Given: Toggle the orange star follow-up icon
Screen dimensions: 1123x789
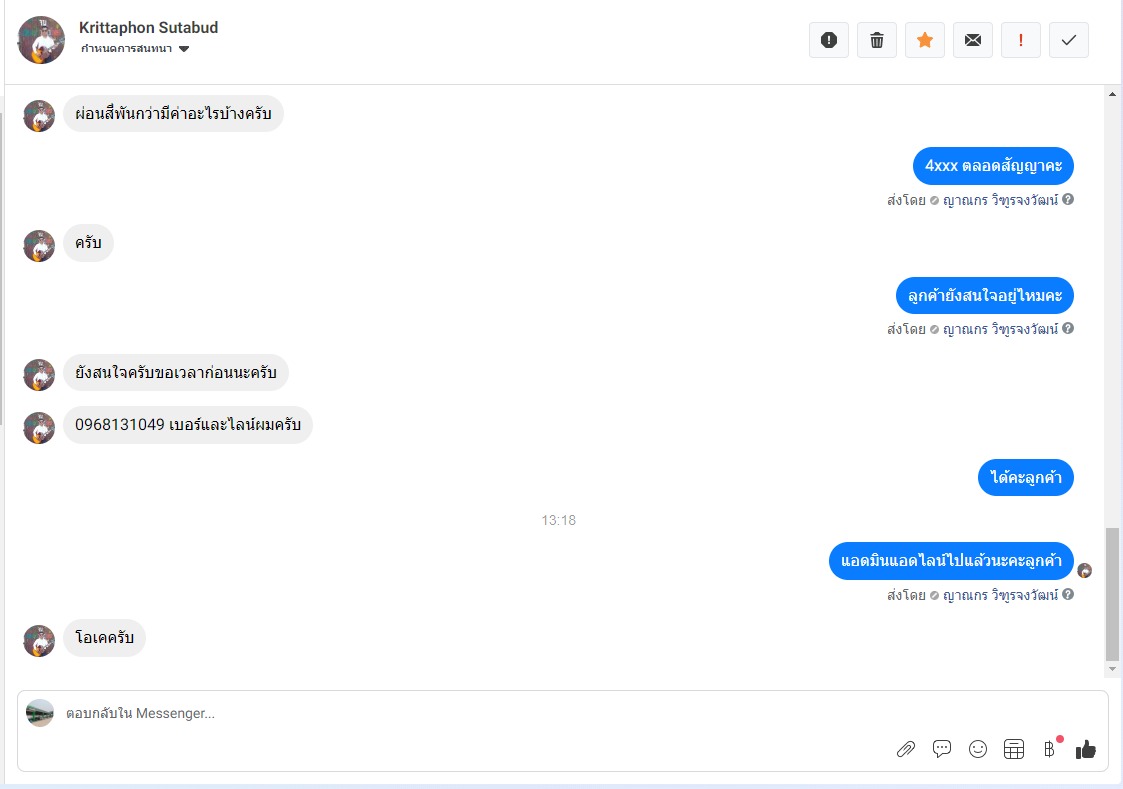Looking at the screenshot, I should coord(925,40).
